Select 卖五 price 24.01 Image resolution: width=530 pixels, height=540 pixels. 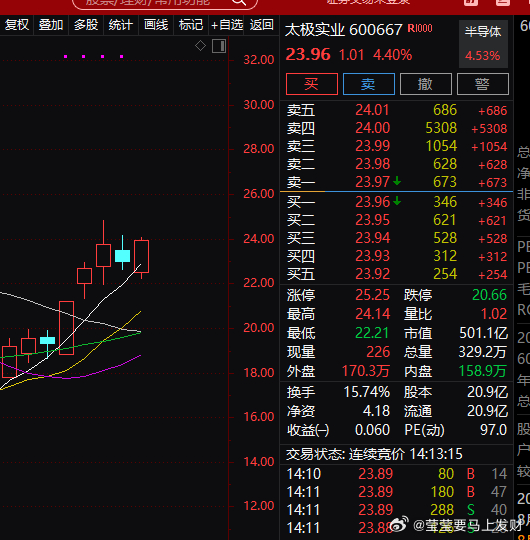pyautogui.click(x=372, y=110)
